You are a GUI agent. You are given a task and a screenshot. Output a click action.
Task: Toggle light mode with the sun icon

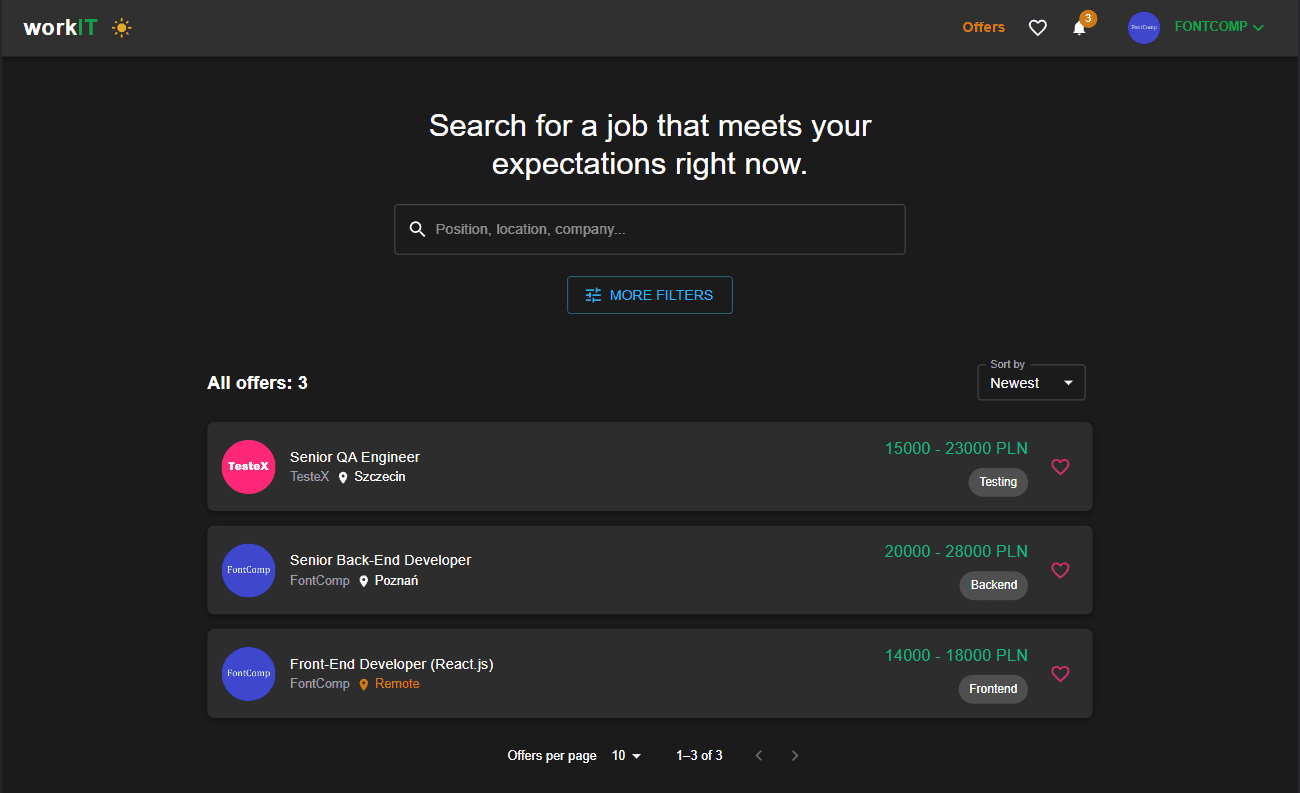pyautogui.click(x=121, y=27)
